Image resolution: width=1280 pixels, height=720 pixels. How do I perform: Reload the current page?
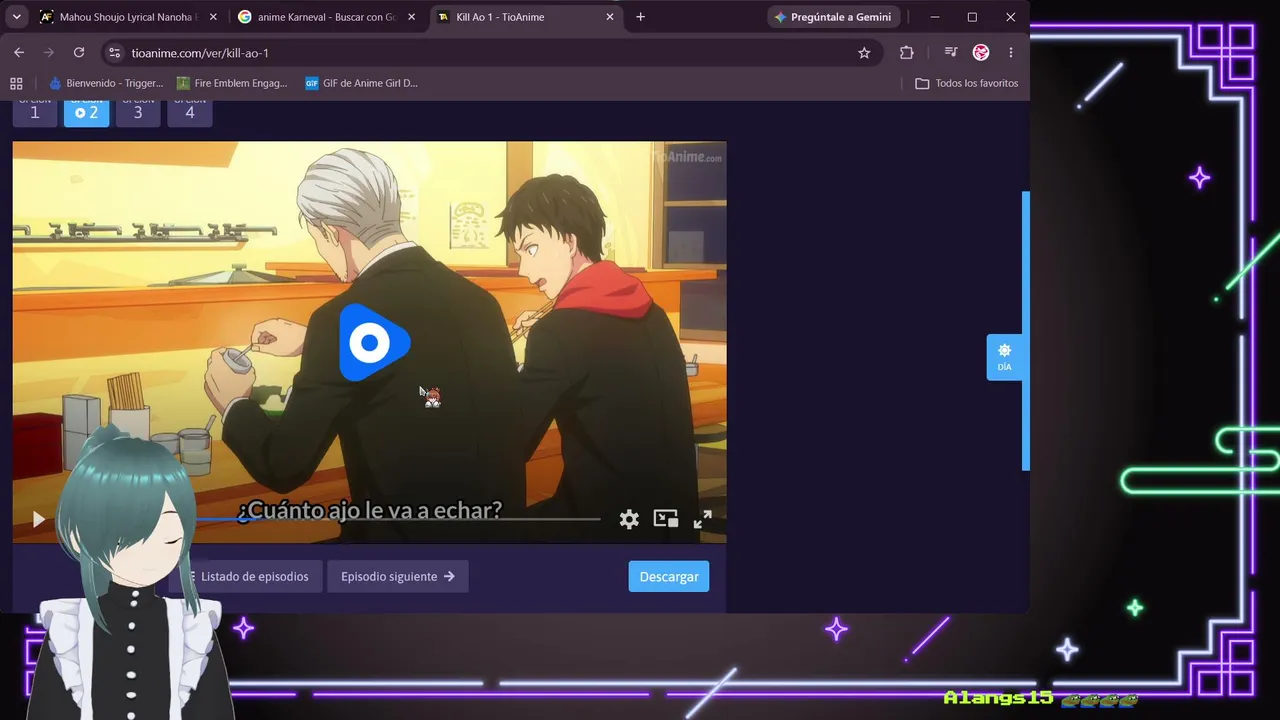click(79, 53)
